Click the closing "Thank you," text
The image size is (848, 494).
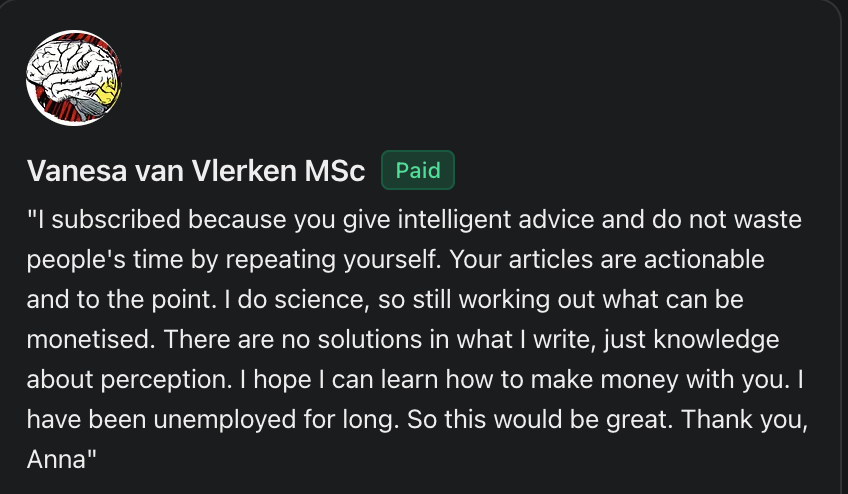pyautogui.click(x=745, y=421)
